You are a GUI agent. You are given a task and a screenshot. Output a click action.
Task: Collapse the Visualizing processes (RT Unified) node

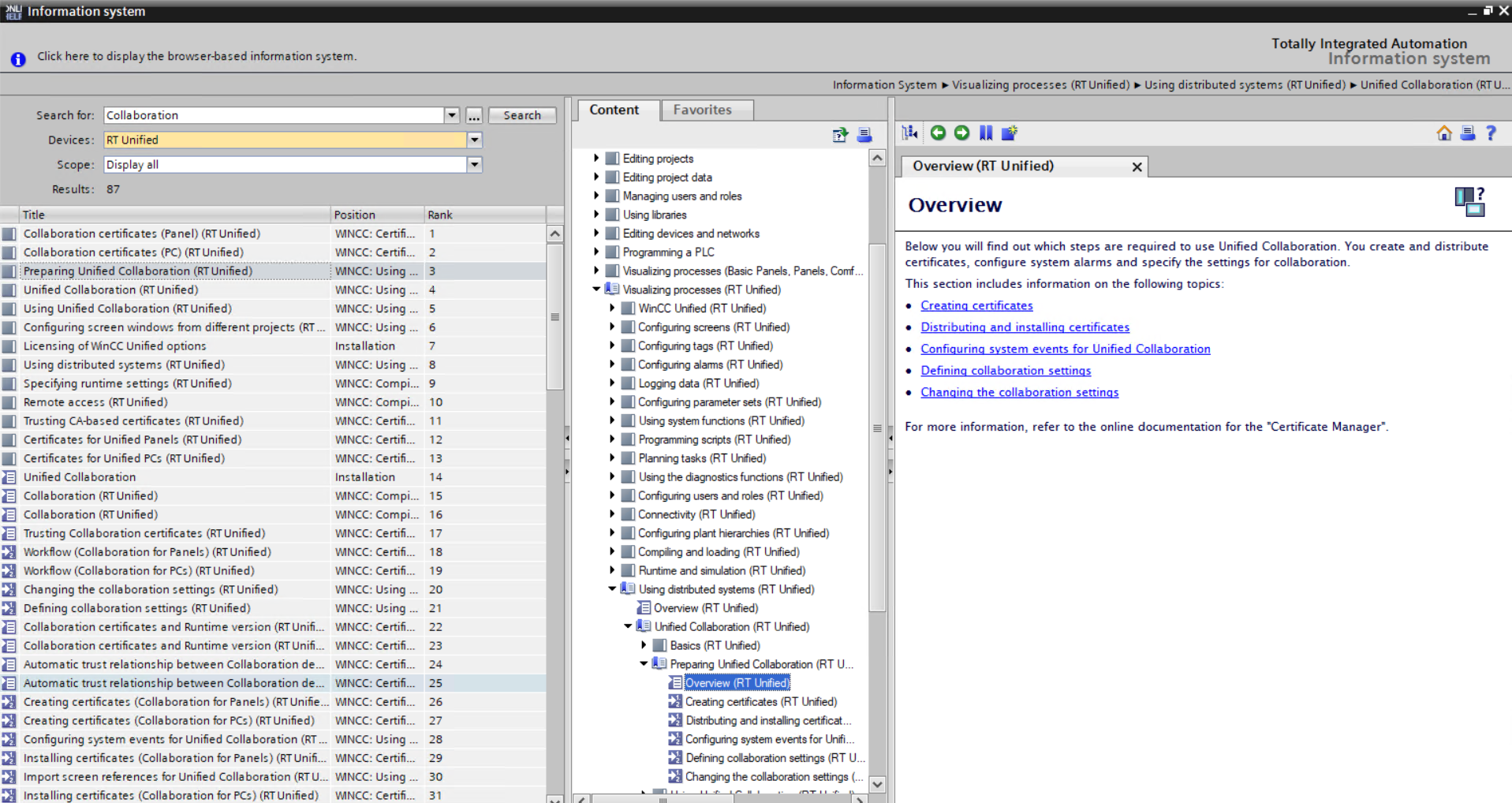(x=597, y=289)
